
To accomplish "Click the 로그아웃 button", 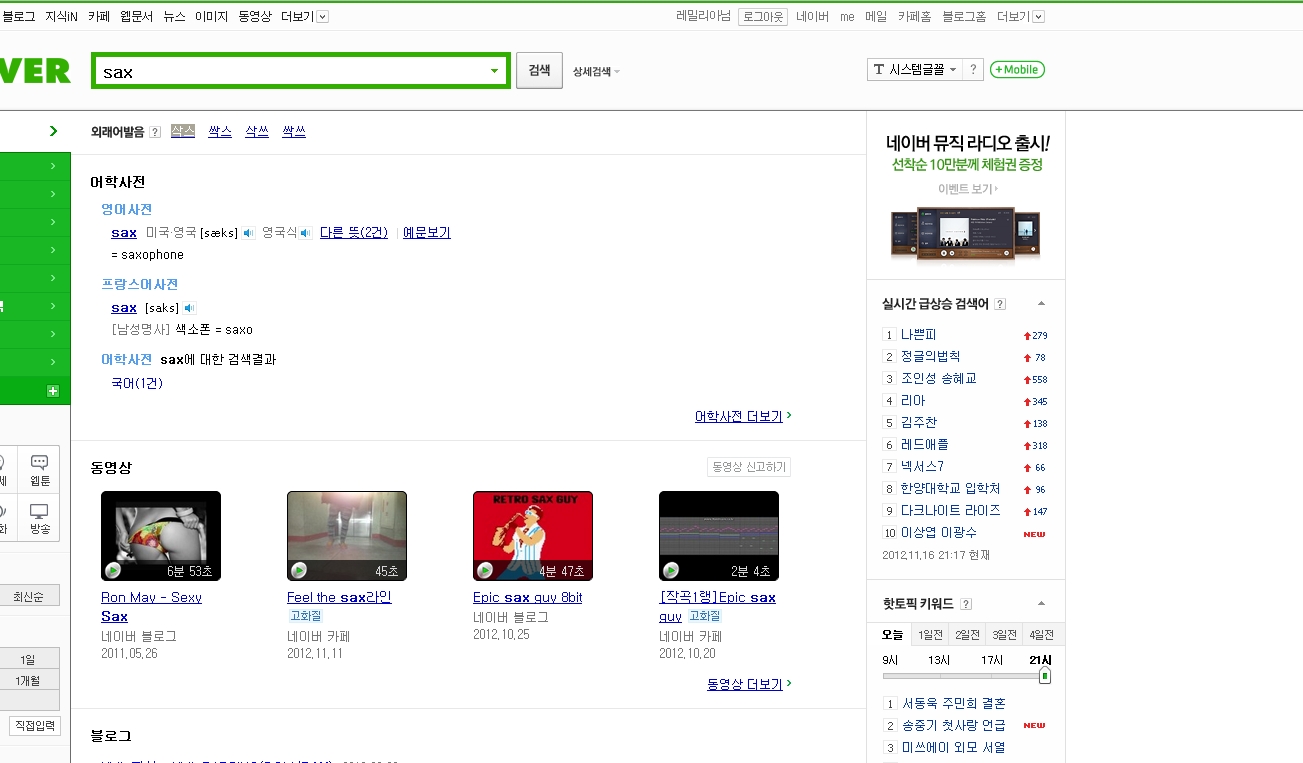I will pyautogui.click(x=763, y=16).
